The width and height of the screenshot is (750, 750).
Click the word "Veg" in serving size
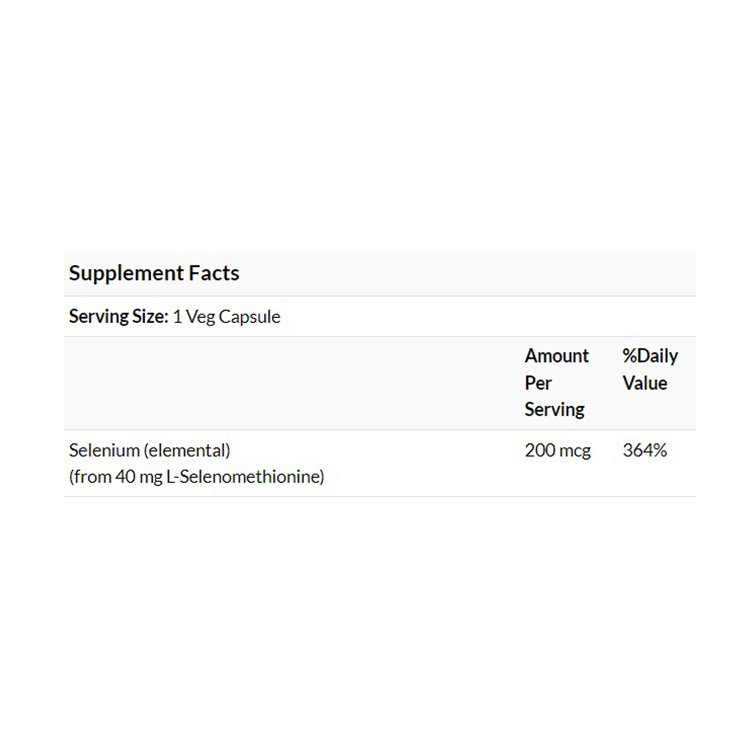[x=199, y=317]
